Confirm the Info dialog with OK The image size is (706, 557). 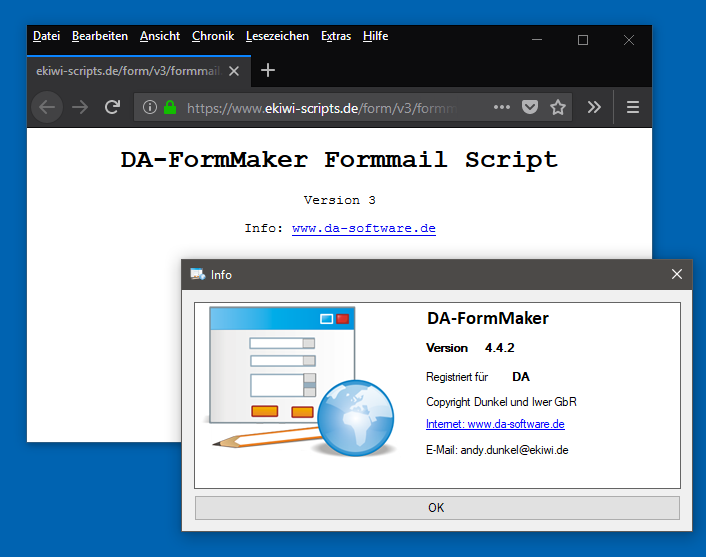(x=437, y=508)
